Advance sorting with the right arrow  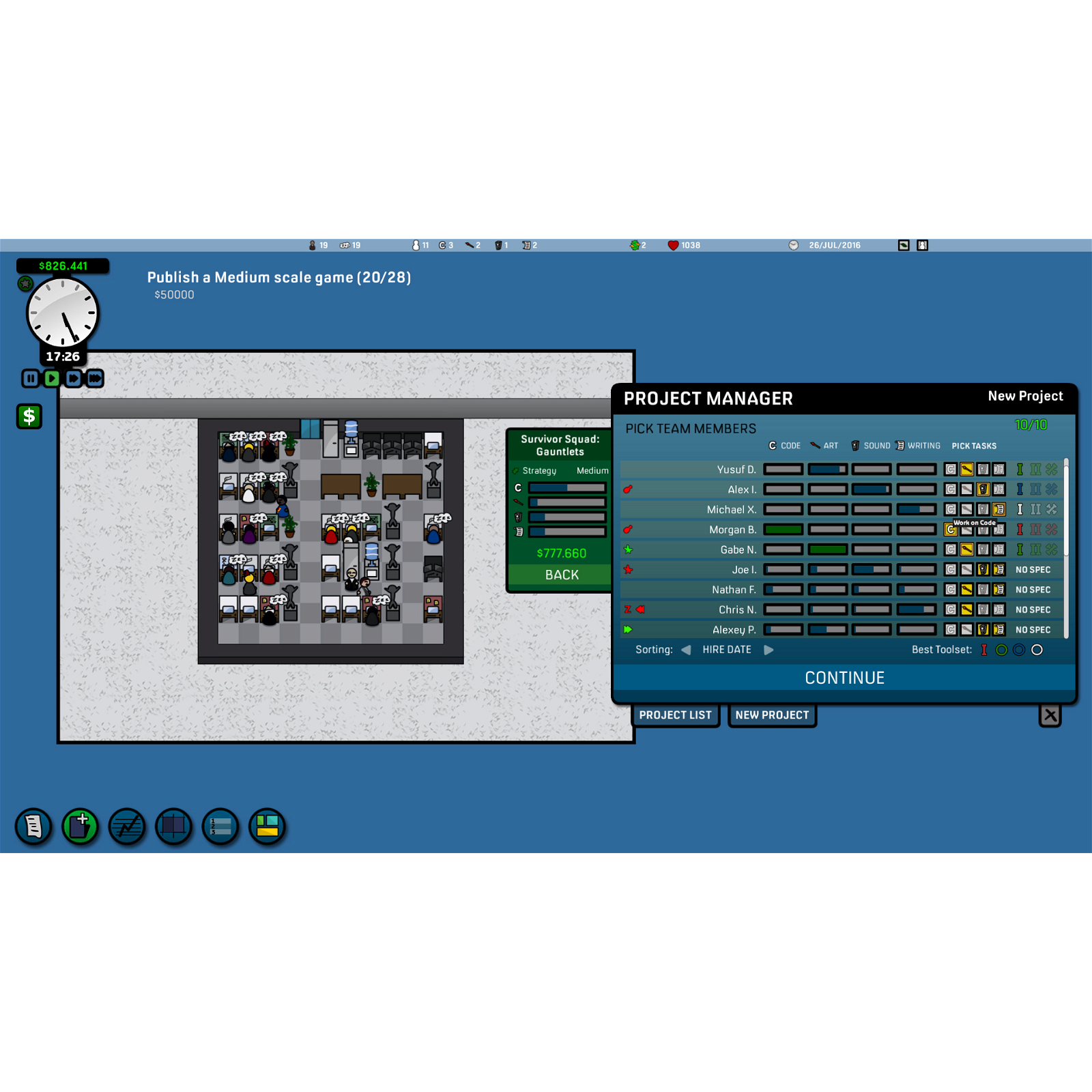(x=770, y=650)
